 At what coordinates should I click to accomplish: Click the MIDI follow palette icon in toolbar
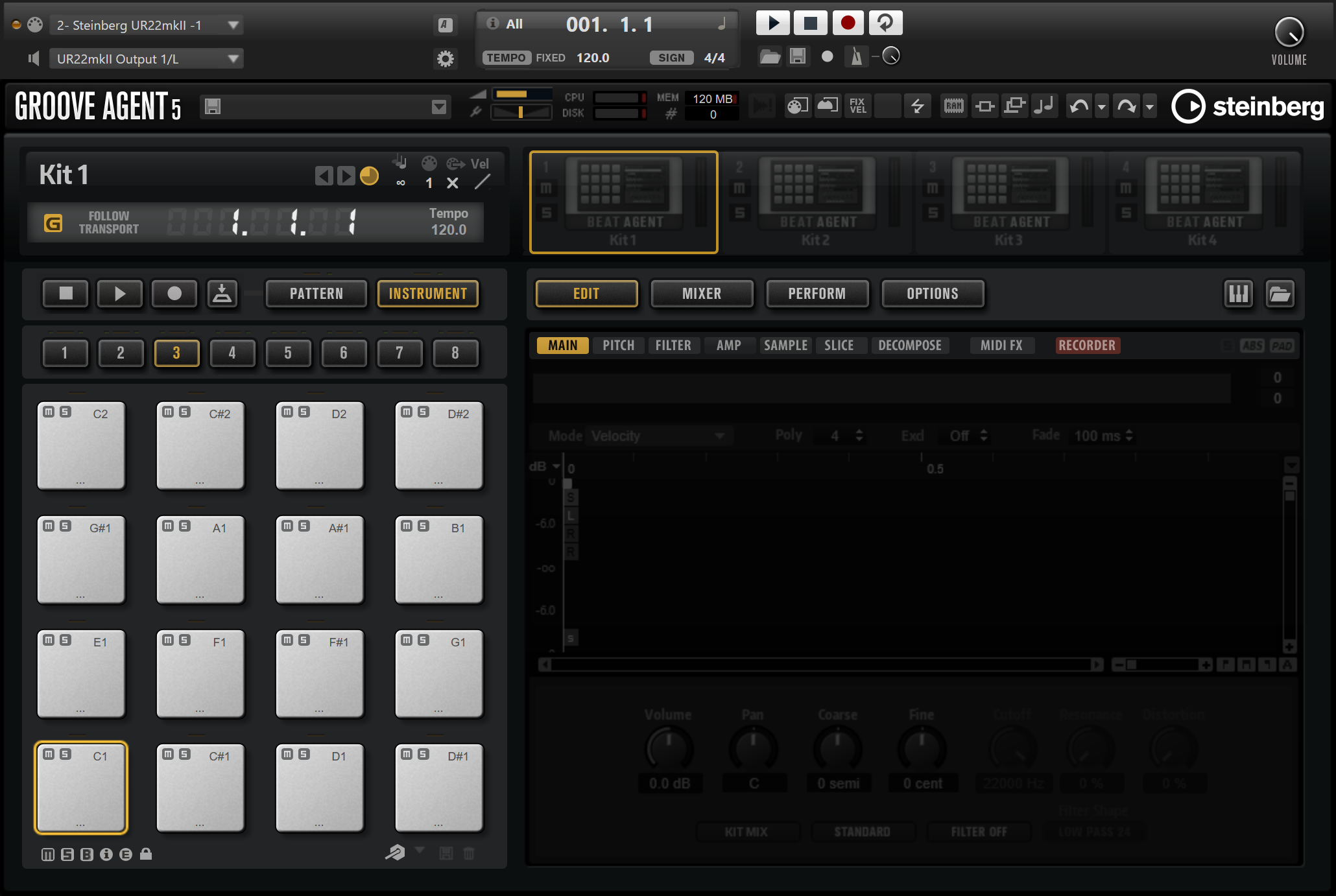797,106
